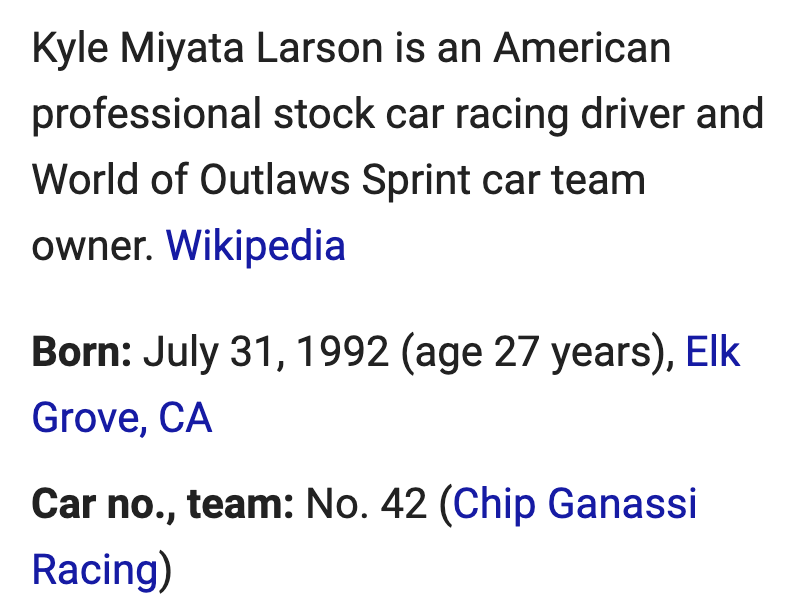
Task: Click the word "Elk" in birthplace link
Action: click(x=713, y=352)
